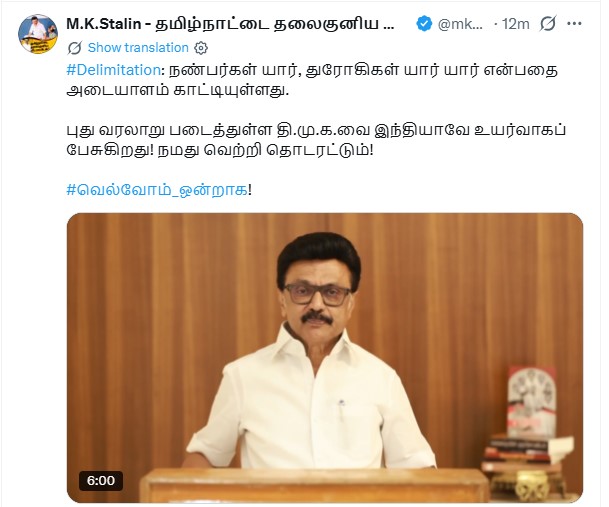Click the @mk... account handle
Image resolution: width=609 pixels, height=507 pixels.
[x=460, y=24]
